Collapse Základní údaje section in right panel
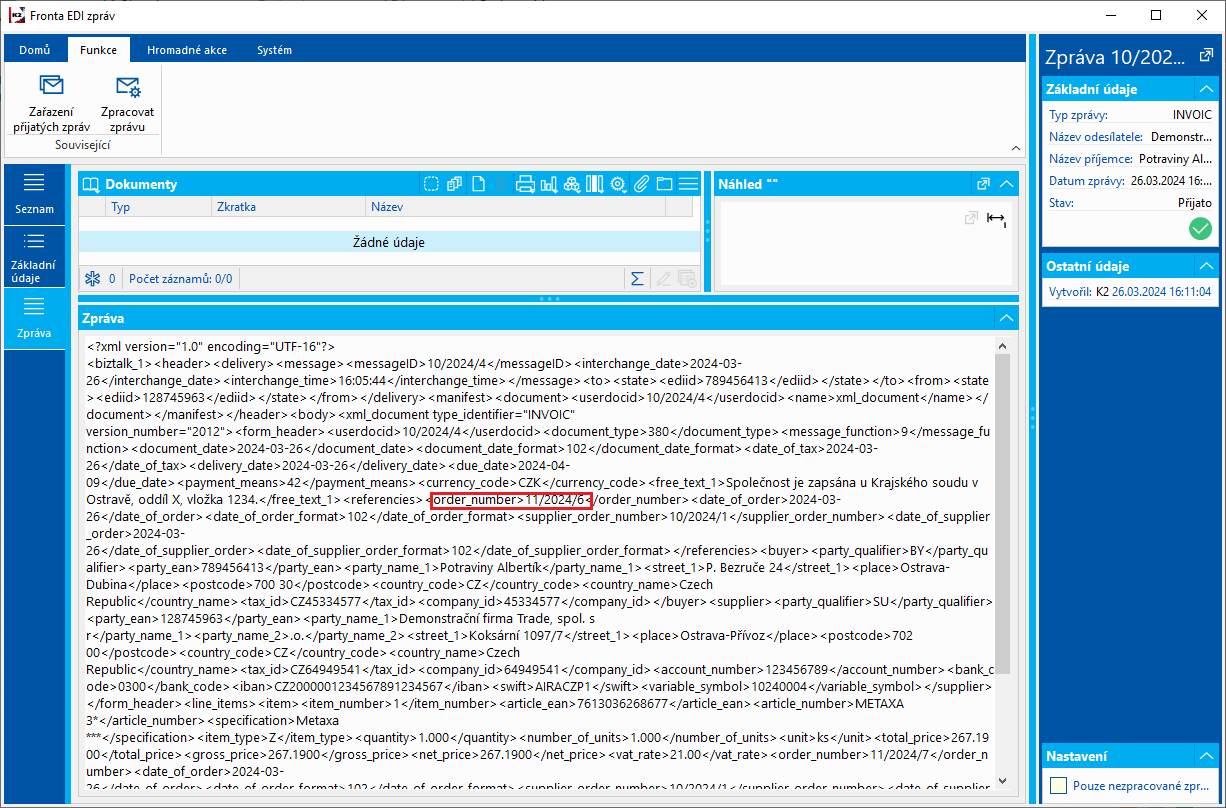This screenshot has width=1226, height=808. 1205,89
